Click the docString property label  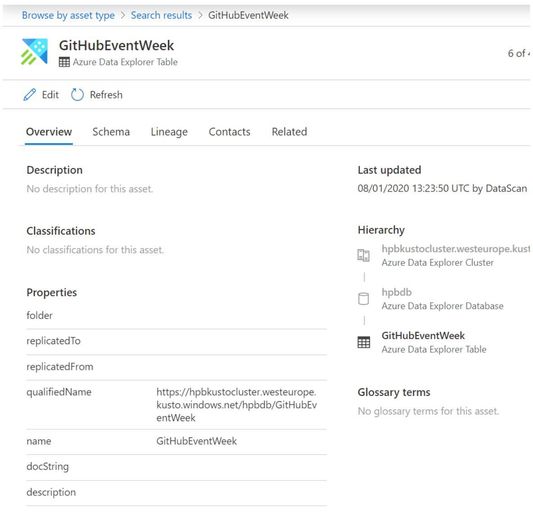point(48,467)
